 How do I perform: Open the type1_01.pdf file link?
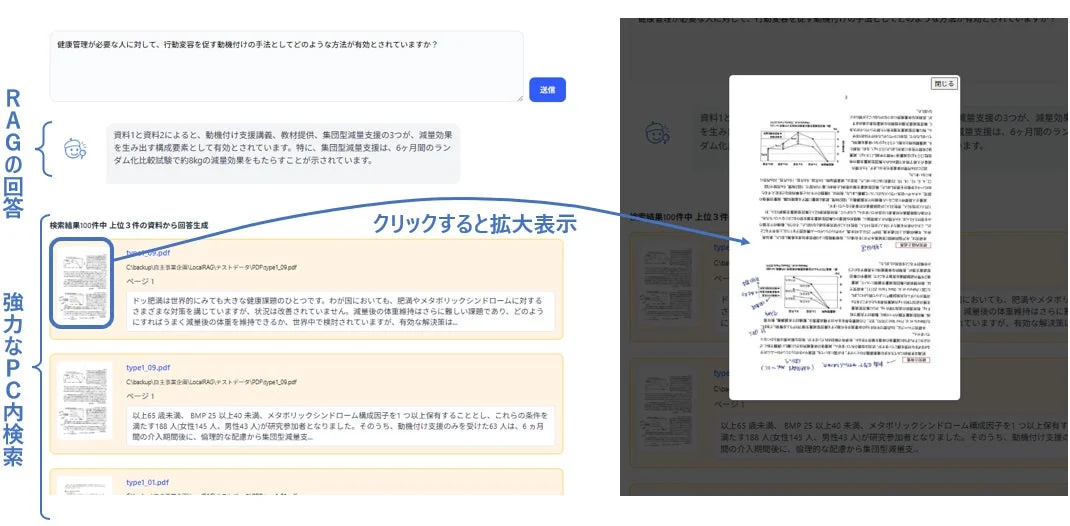(147, 482)
